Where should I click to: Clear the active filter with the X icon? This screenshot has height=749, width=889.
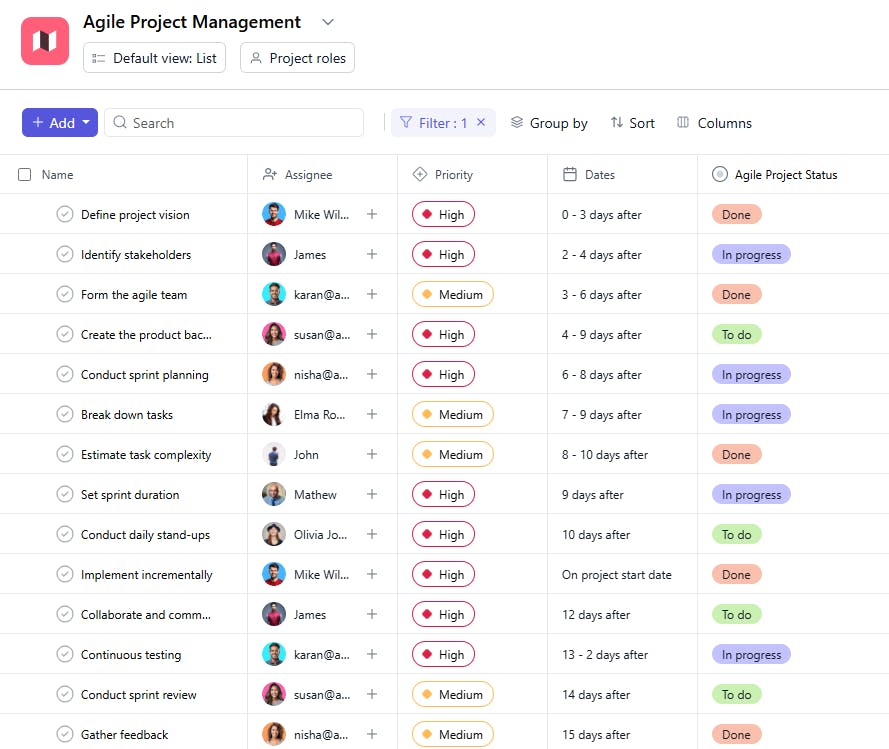click(481, 123)
